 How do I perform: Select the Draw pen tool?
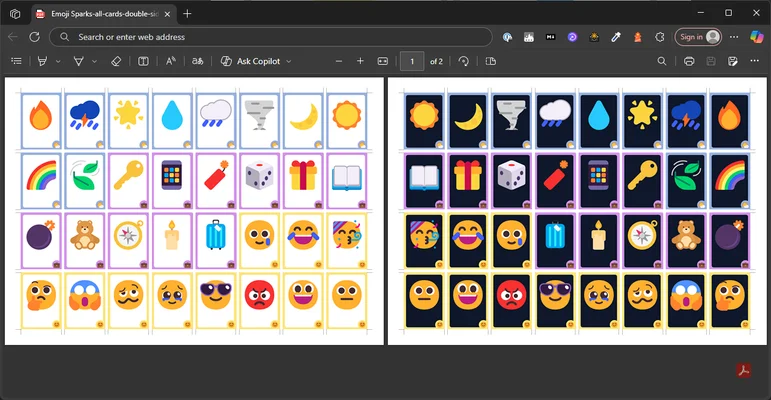pyautogui.click(x=78, y=61)
